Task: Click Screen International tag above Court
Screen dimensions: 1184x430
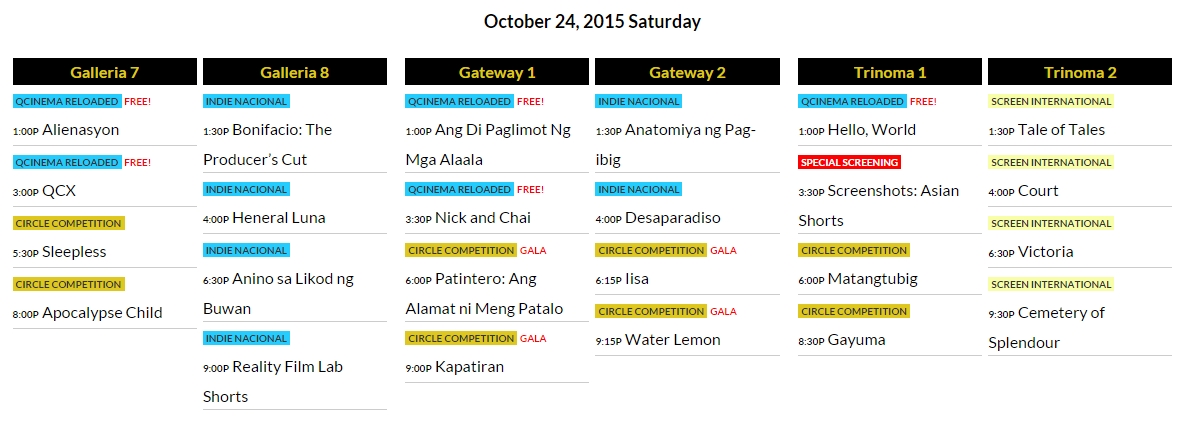Action: (x=1051, y=162)
